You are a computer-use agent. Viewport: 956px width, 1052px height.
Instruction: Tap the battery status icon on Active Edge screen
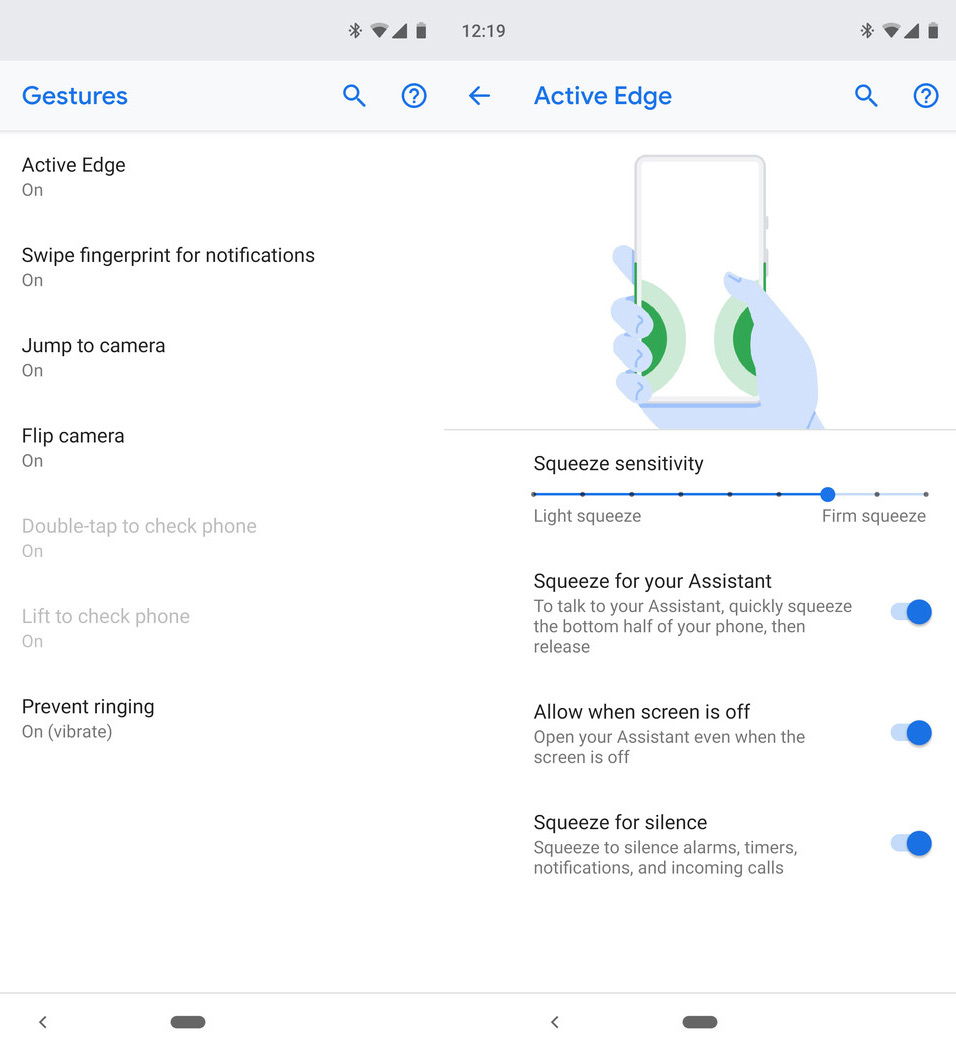tap(933, 30)
